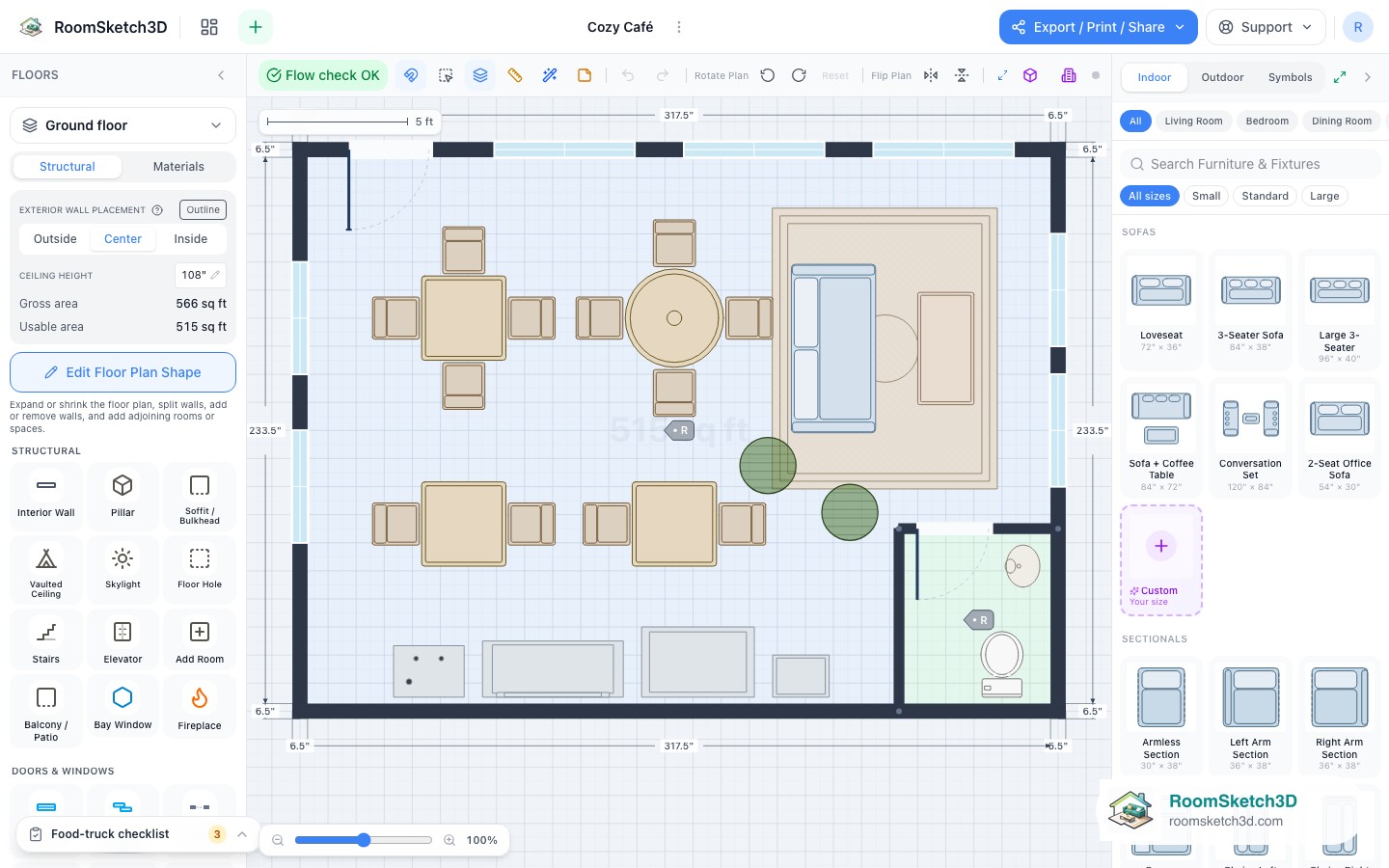The width and height of the screenshot is (1389, 868).
Task: Open the Ground floor dropdown
Action: point(123,125)
